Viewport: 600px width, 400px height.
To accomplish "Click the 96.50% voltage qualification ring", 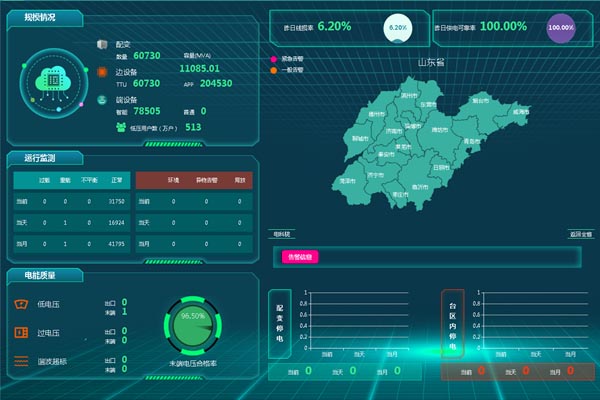I will point(192,320).
